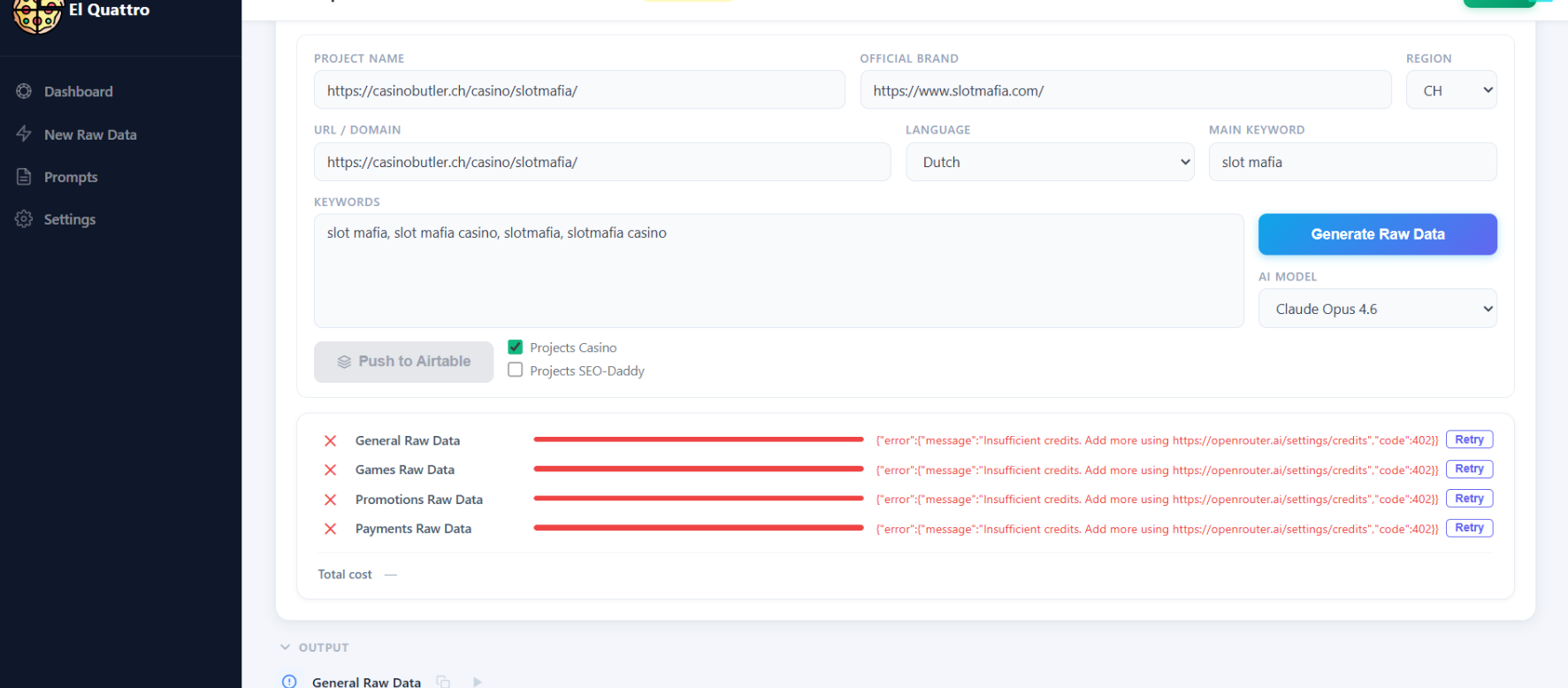This screenshot has width=1568, height=688.
Task: Click the red X beside Payments Raw Data
Action: pos(330,529)
